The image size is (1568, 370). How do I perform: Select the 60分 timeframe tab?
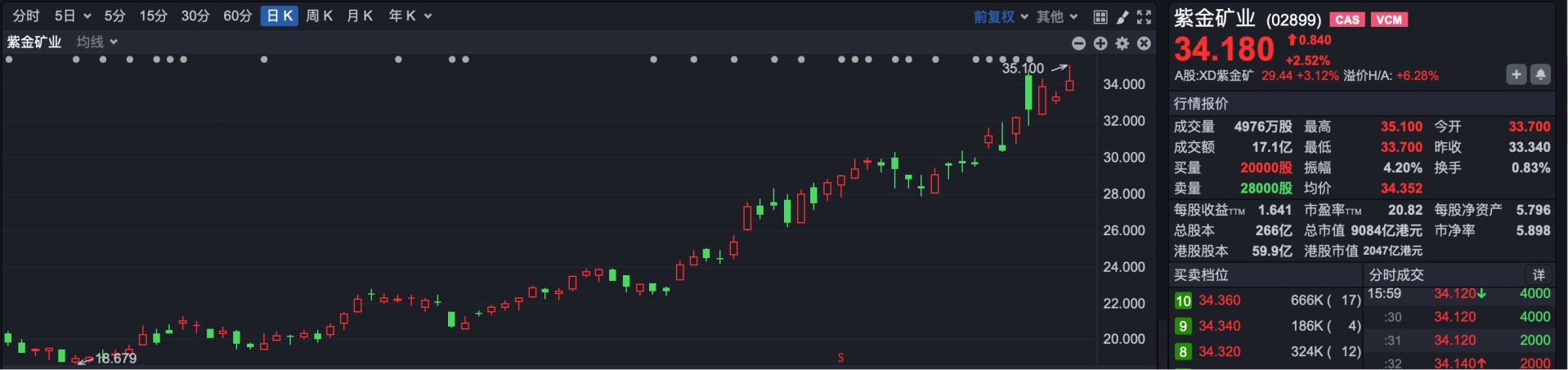coord(237,16)
